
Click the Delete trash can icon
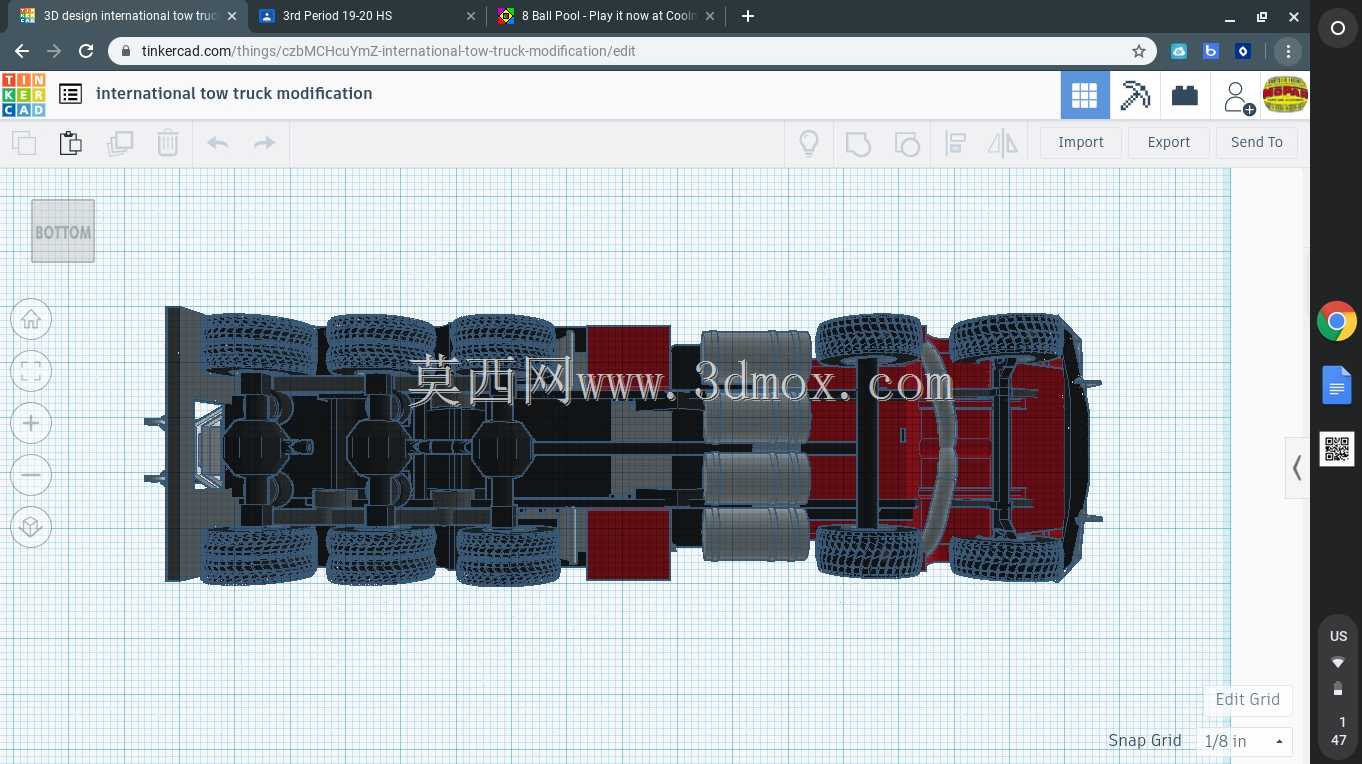click(167, 143)
